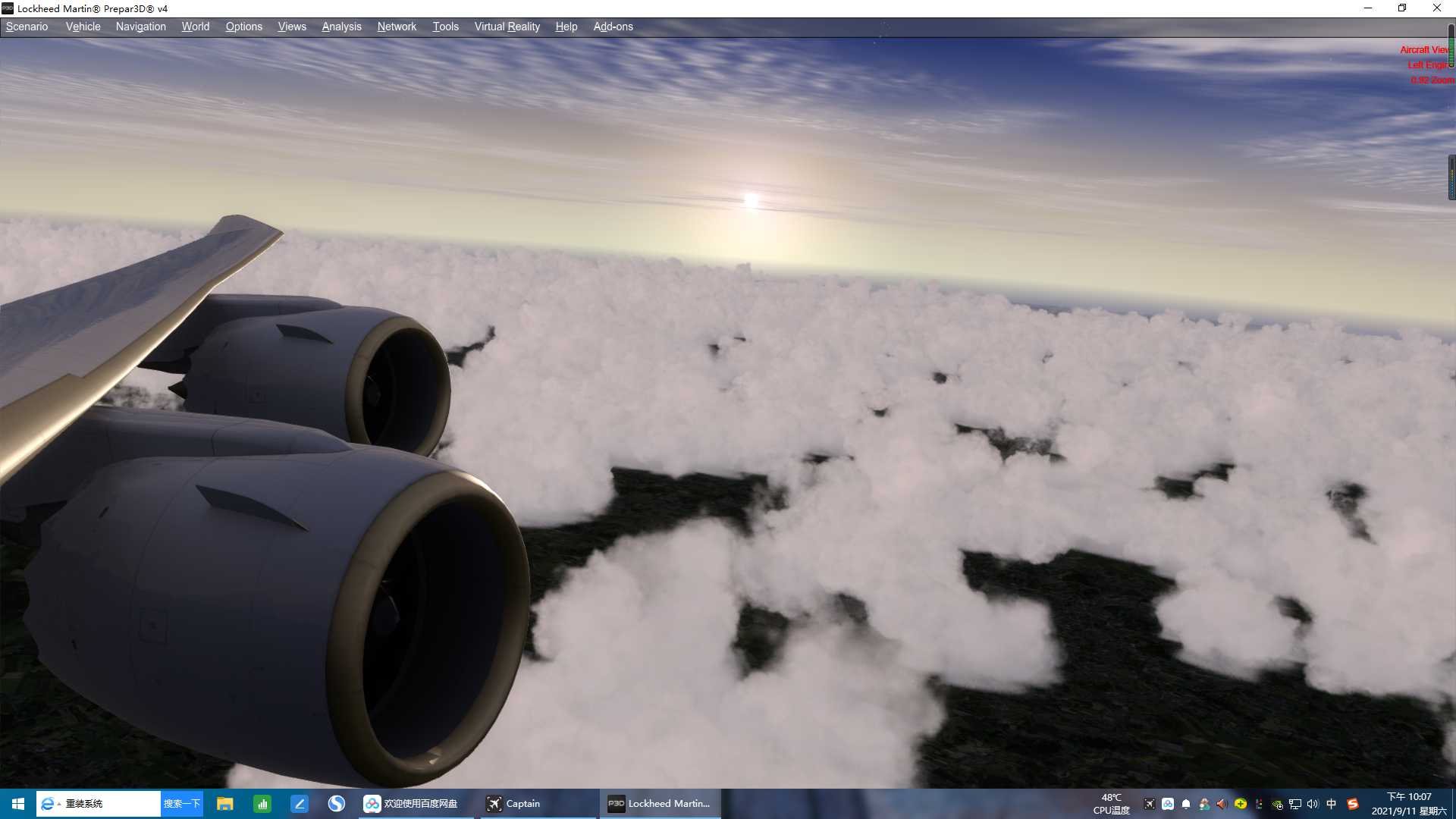Open the blue pen app on the taskbar
The image size is (1456, 819).
pos(300,804)
